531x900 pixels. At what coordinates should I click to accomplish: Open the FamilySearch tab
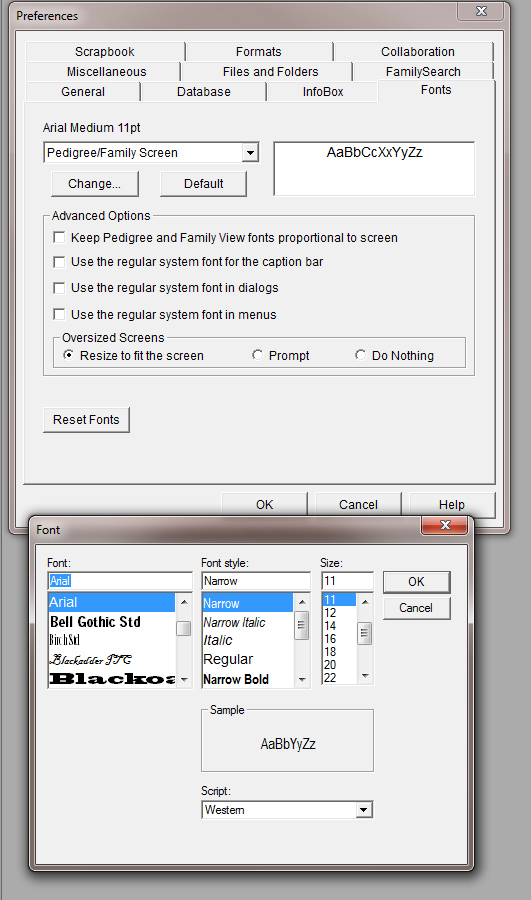(423, 72)
